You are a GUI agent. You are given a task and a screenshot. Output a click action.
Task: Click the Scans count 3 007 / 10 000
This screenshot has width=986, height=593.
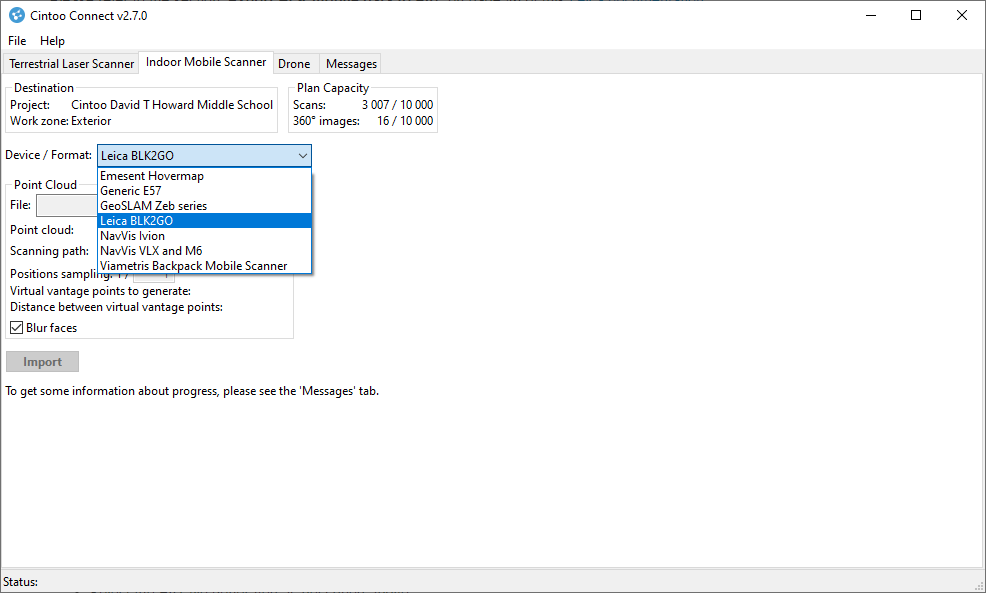pyautogui.click(x=397, y=105)
